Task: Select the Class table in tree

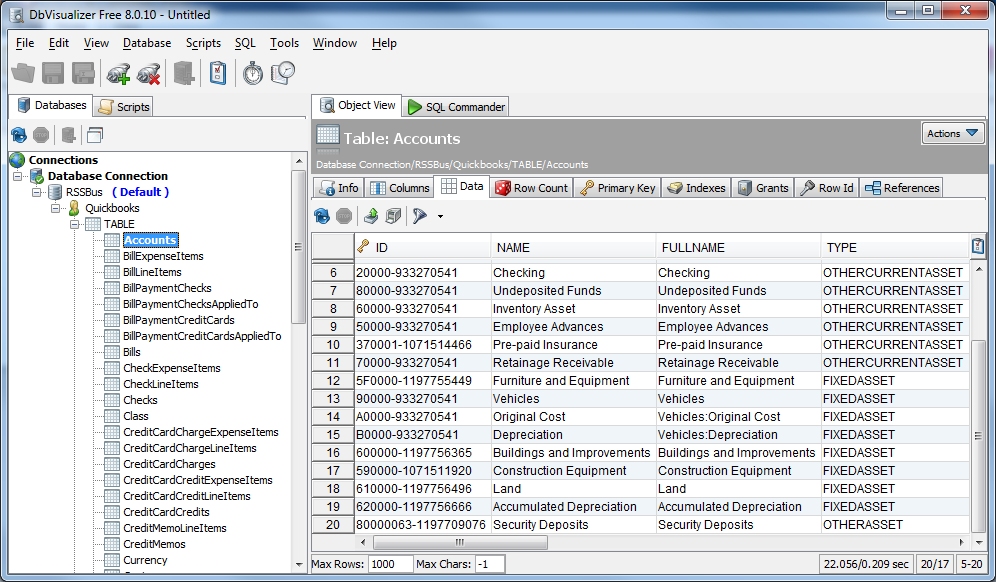Action: pyautogui.click(x=136, y=416)
